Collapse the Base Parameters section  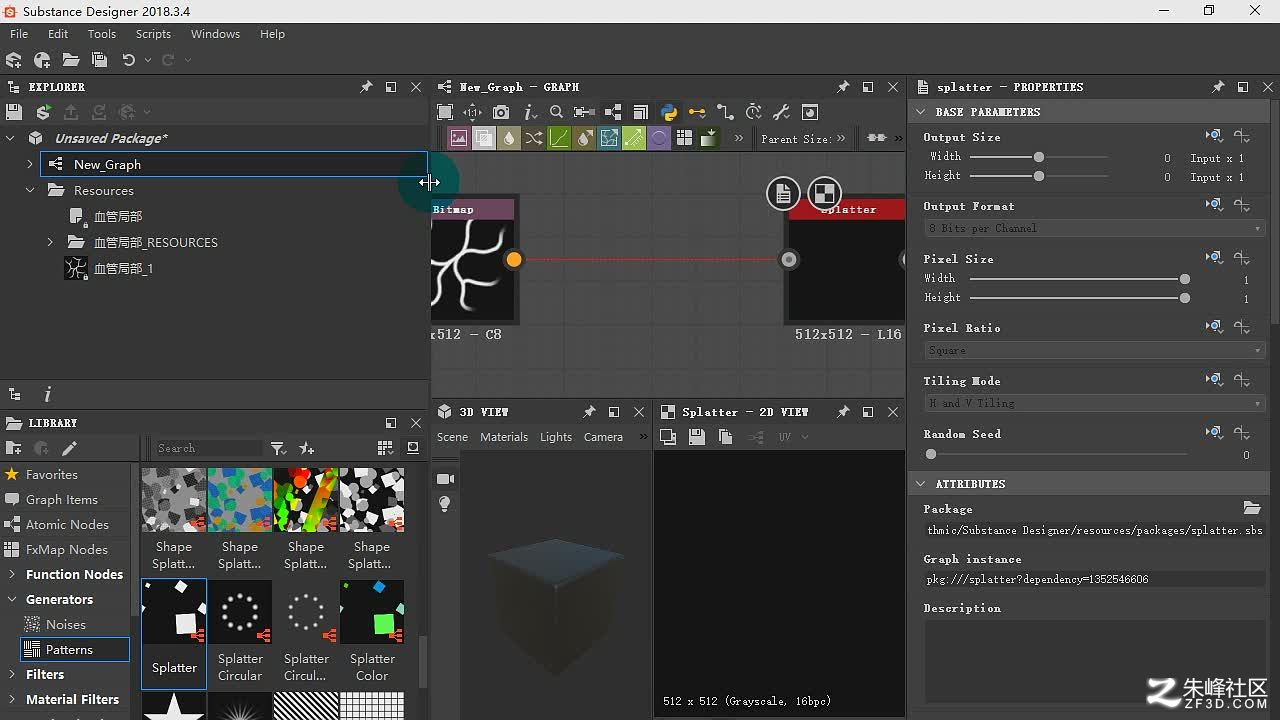tap(921, 112)
